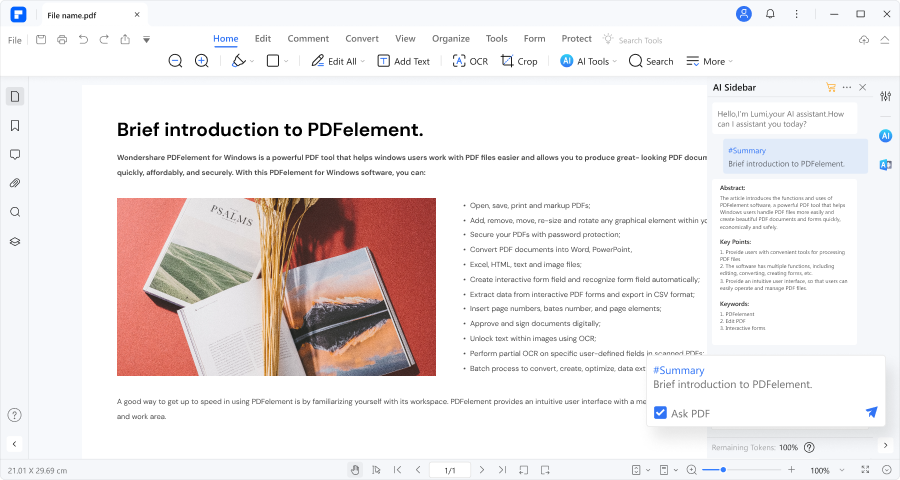The image size is (900, 480).
Task: Run the OCR tool
Action: [x=470, y=61]
